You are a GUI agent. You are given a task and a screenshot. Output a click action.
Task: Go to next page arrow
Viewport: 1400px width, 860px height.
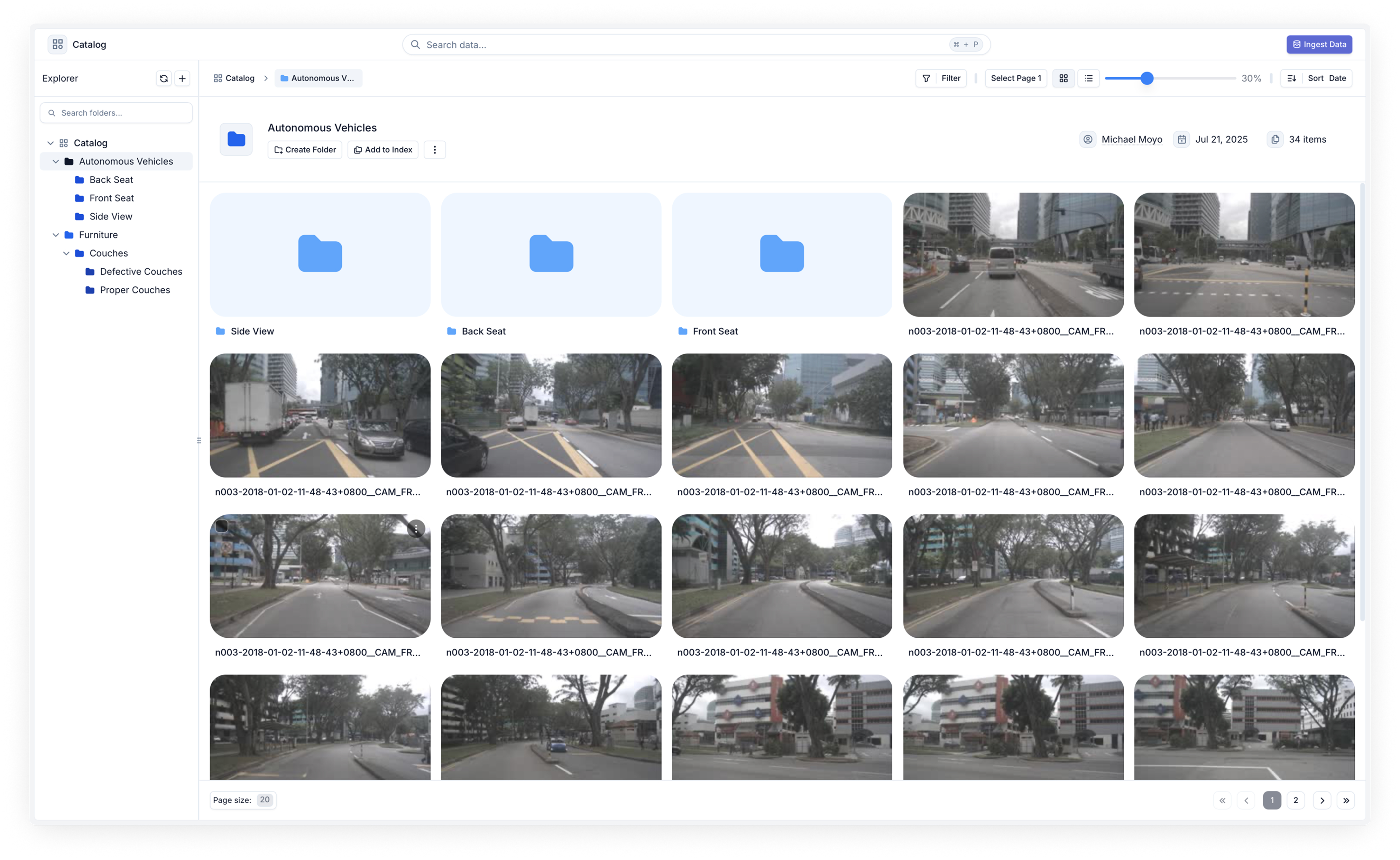pyautogui.click(x=1321, y=800)
